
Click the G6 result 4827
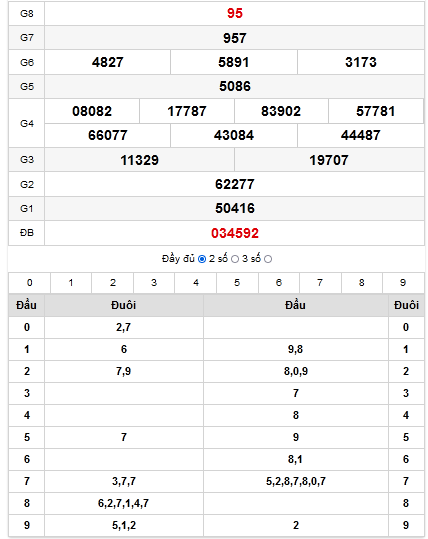point(108,62)
